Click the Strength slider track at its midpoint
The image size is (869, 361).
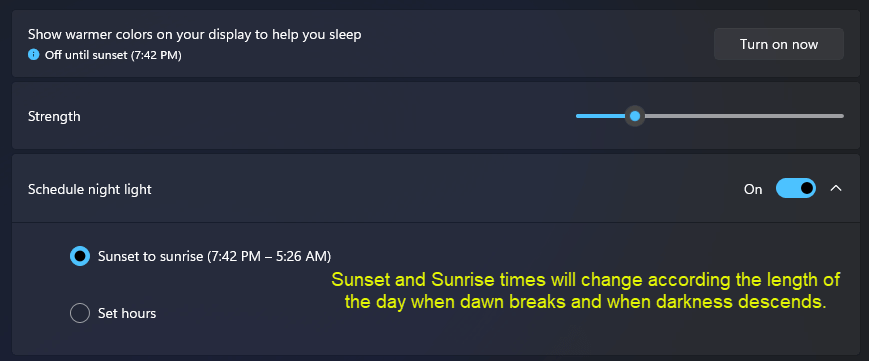pyautogui.click(x=710, y=116)
